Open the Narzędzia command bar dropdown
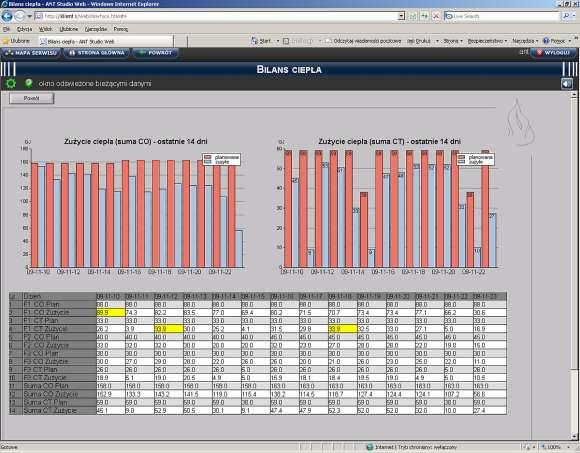Screen dimensions: 580x453 pyautogui.click(x=525, y=41)
